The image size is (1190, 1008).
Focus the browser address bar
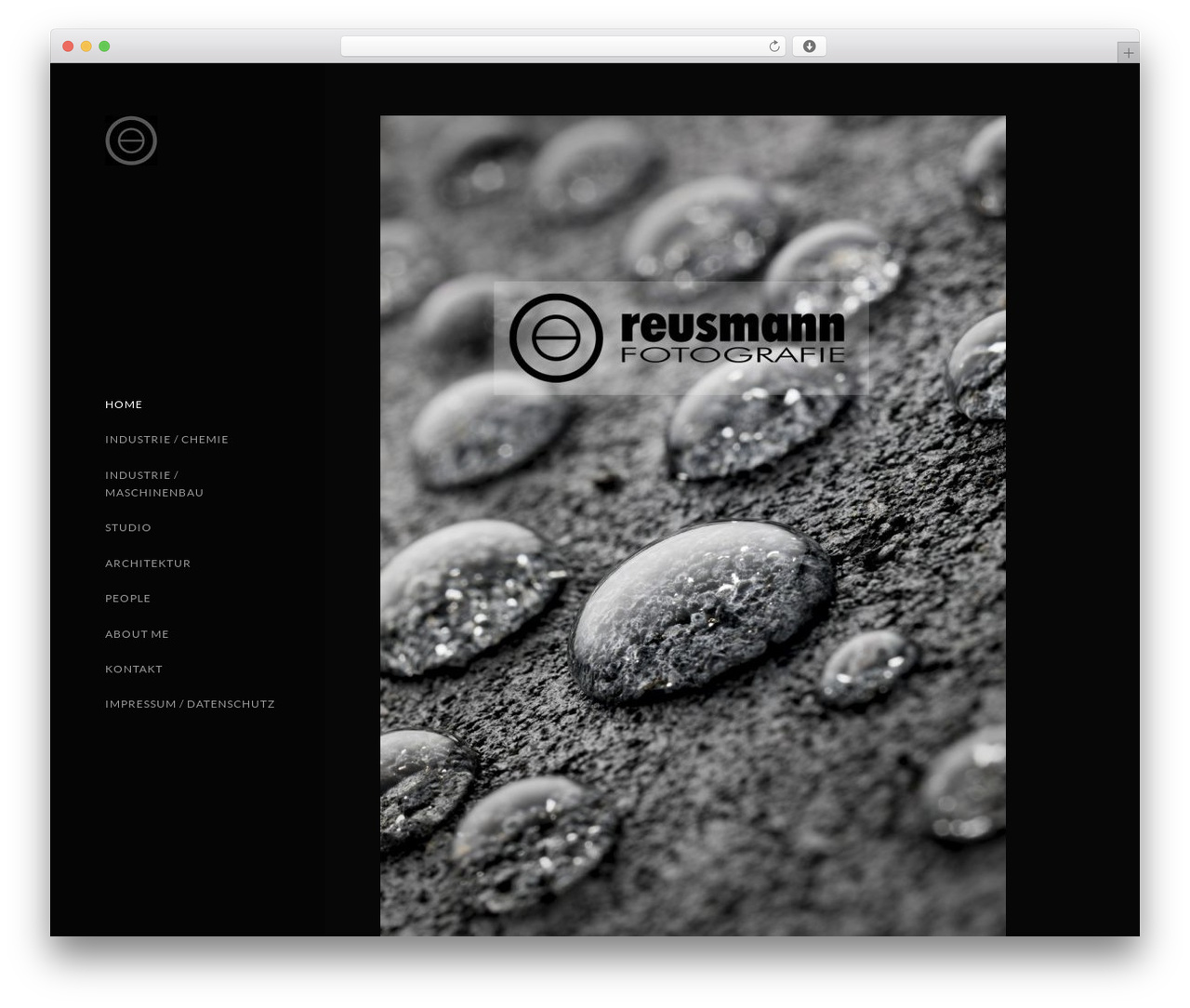562,46
